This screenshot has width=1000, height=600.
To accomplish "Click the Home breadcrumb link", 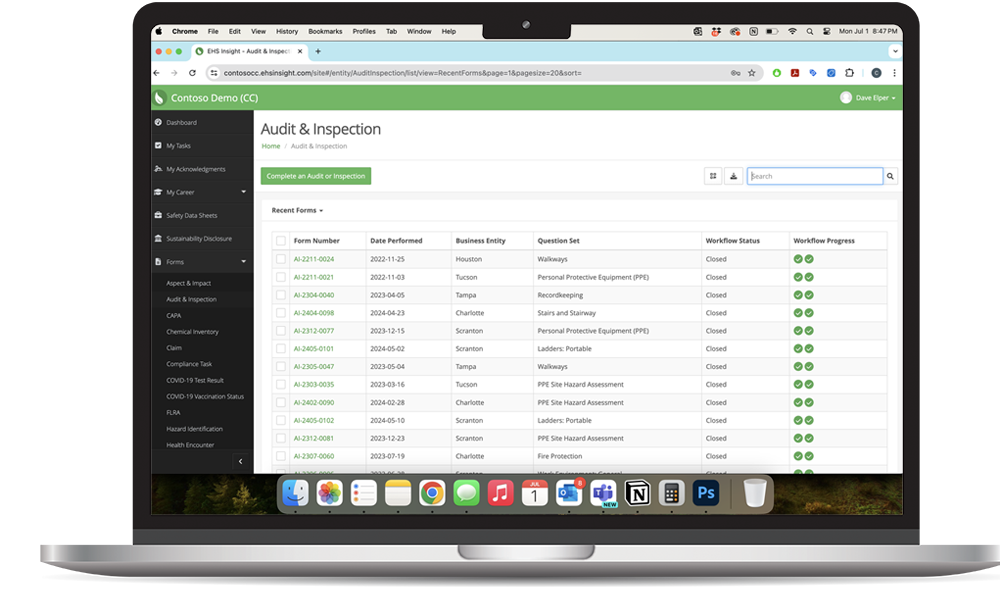I will coord(271,146).
